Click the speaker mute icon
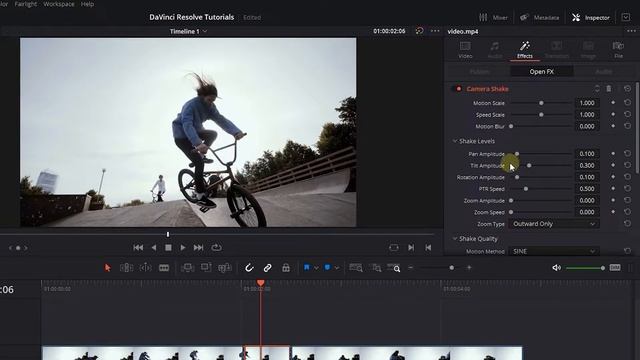Viewport: 640px width, 360px height. (556, 268)
